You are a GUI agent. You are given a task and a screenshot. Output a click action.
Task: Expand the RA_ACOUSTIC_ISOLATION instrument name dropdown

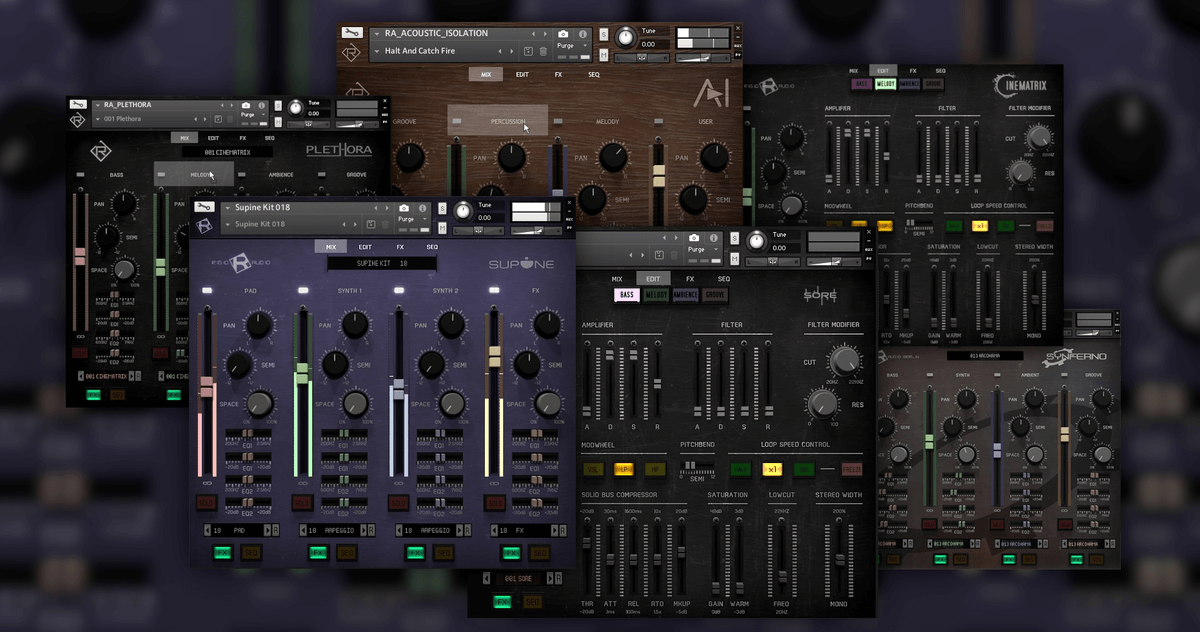pos(376,33)
